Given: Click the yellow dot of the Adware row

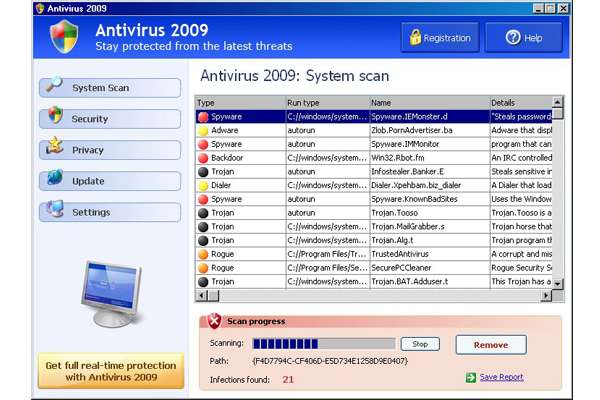Looking at the screenshot, I should tap(203, 131).
